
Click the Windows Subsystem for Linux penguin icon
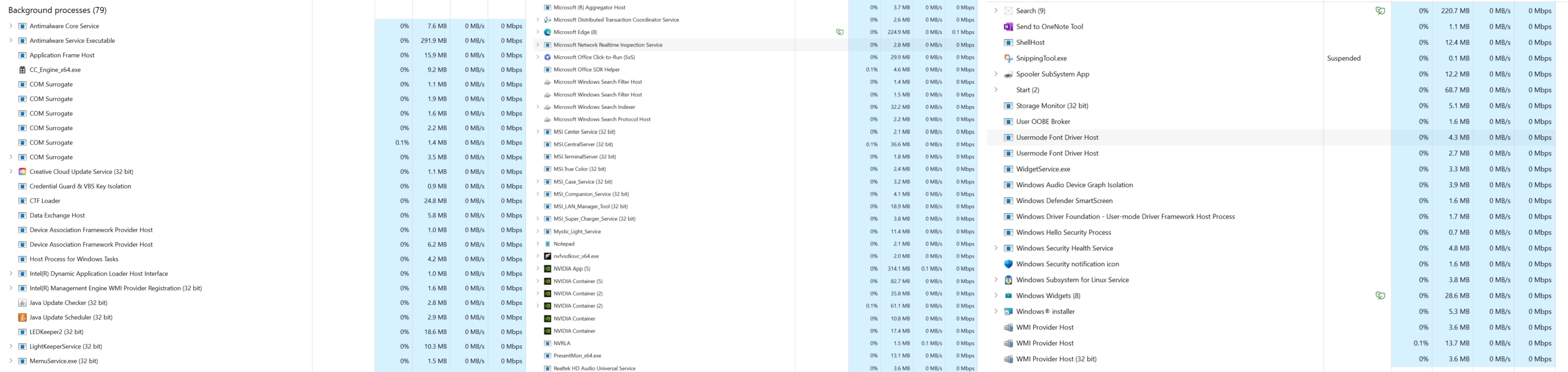click(x=1008, y=279)
